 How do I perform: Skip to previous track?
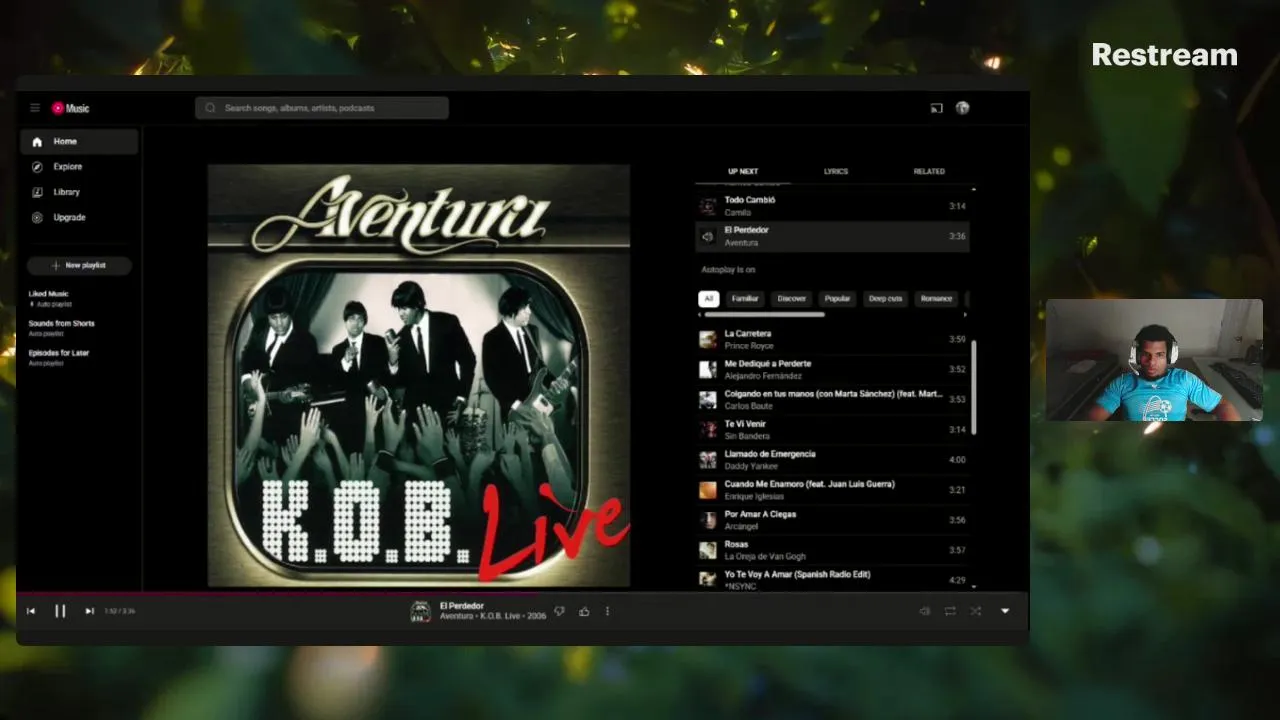tap(31, 611)
